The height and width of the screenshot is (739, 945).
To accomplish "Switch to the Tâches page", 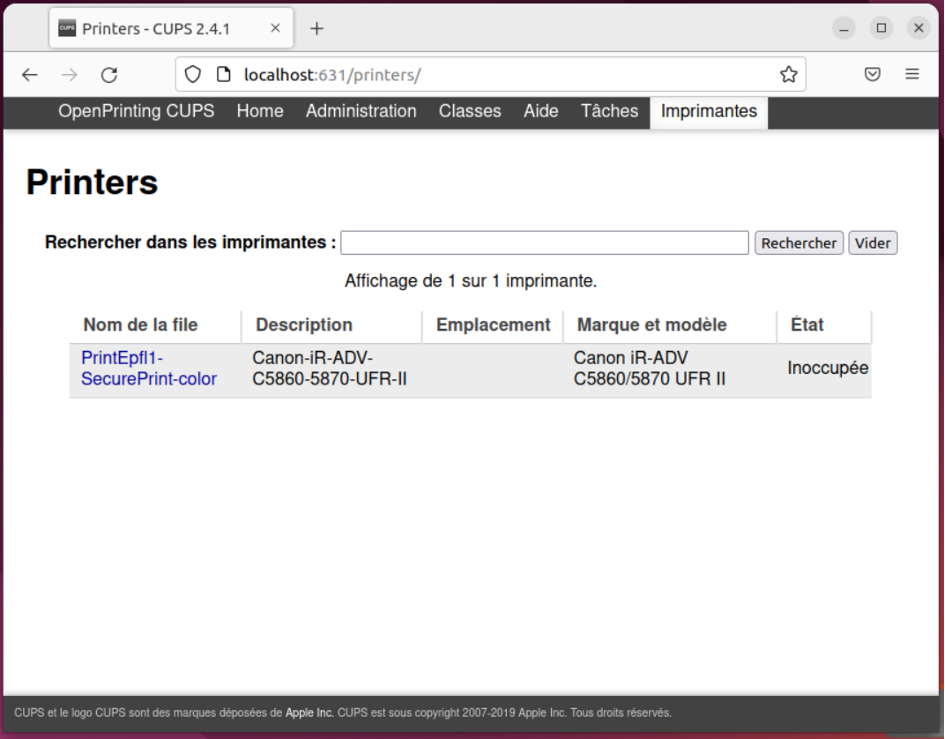I will click(x=609, y=111).
